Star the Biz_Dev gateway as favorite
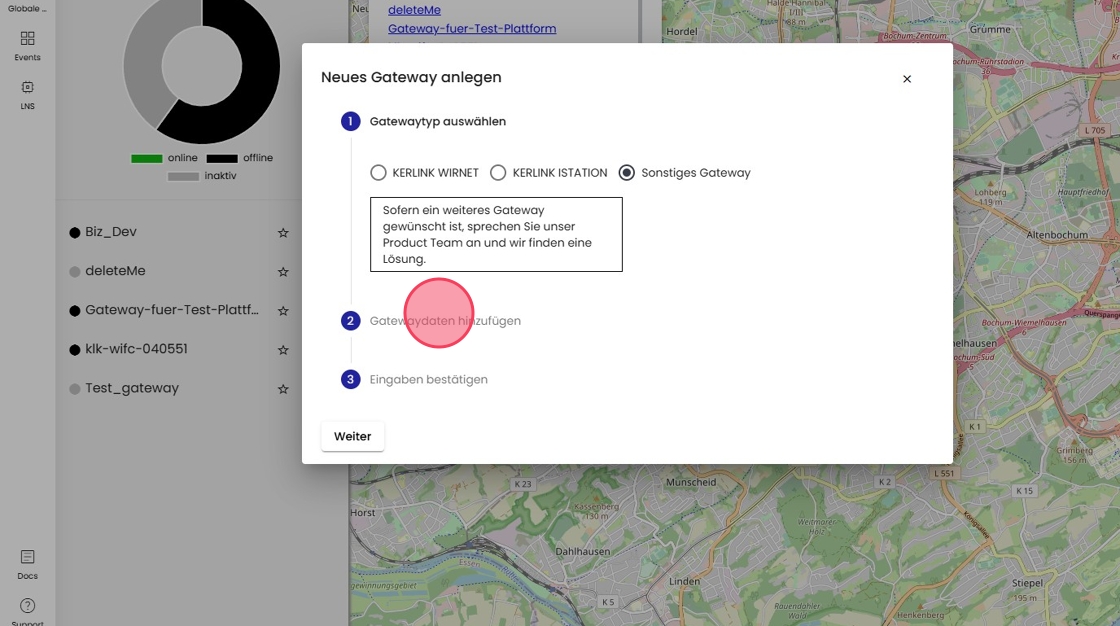Screen dimensions: 1120x626 [283, 233]
